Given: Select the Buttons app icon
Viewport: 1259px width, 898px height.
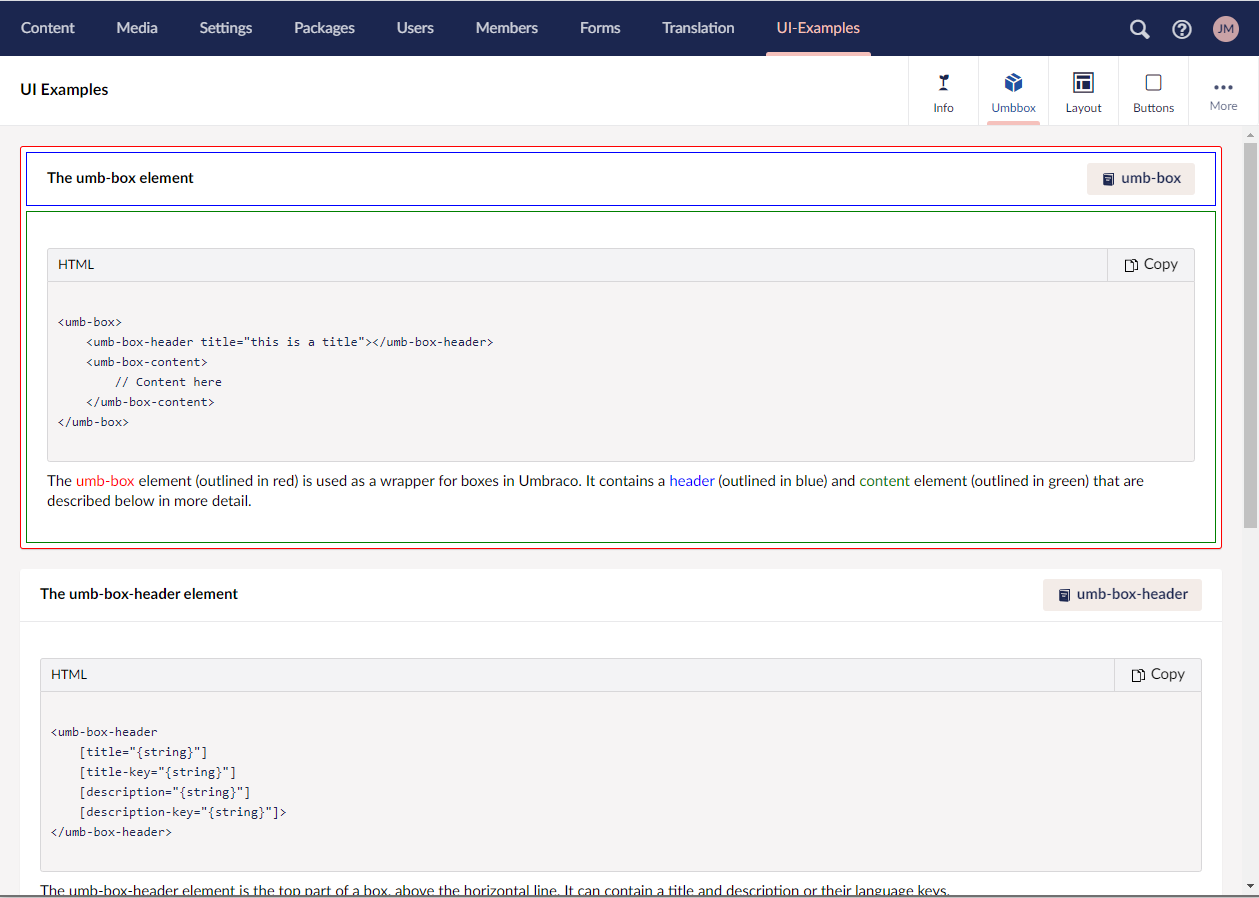Looking at the screenshot, I should 1153,83.
